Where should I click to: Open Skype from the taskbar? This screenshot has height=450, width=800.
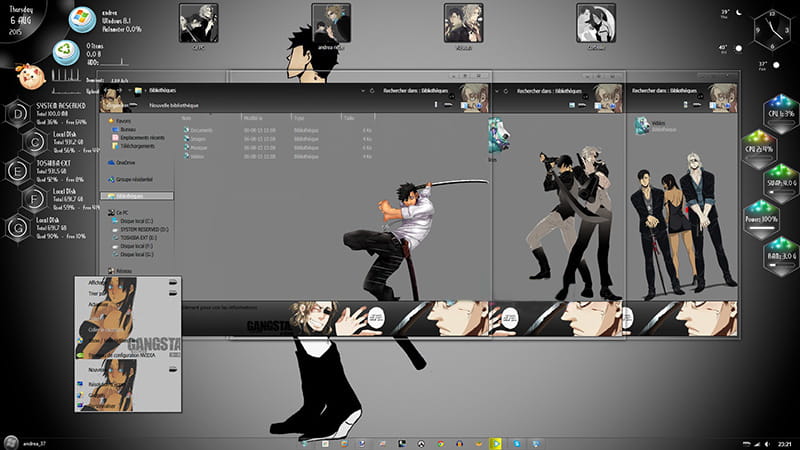click(x=517, y=444)
